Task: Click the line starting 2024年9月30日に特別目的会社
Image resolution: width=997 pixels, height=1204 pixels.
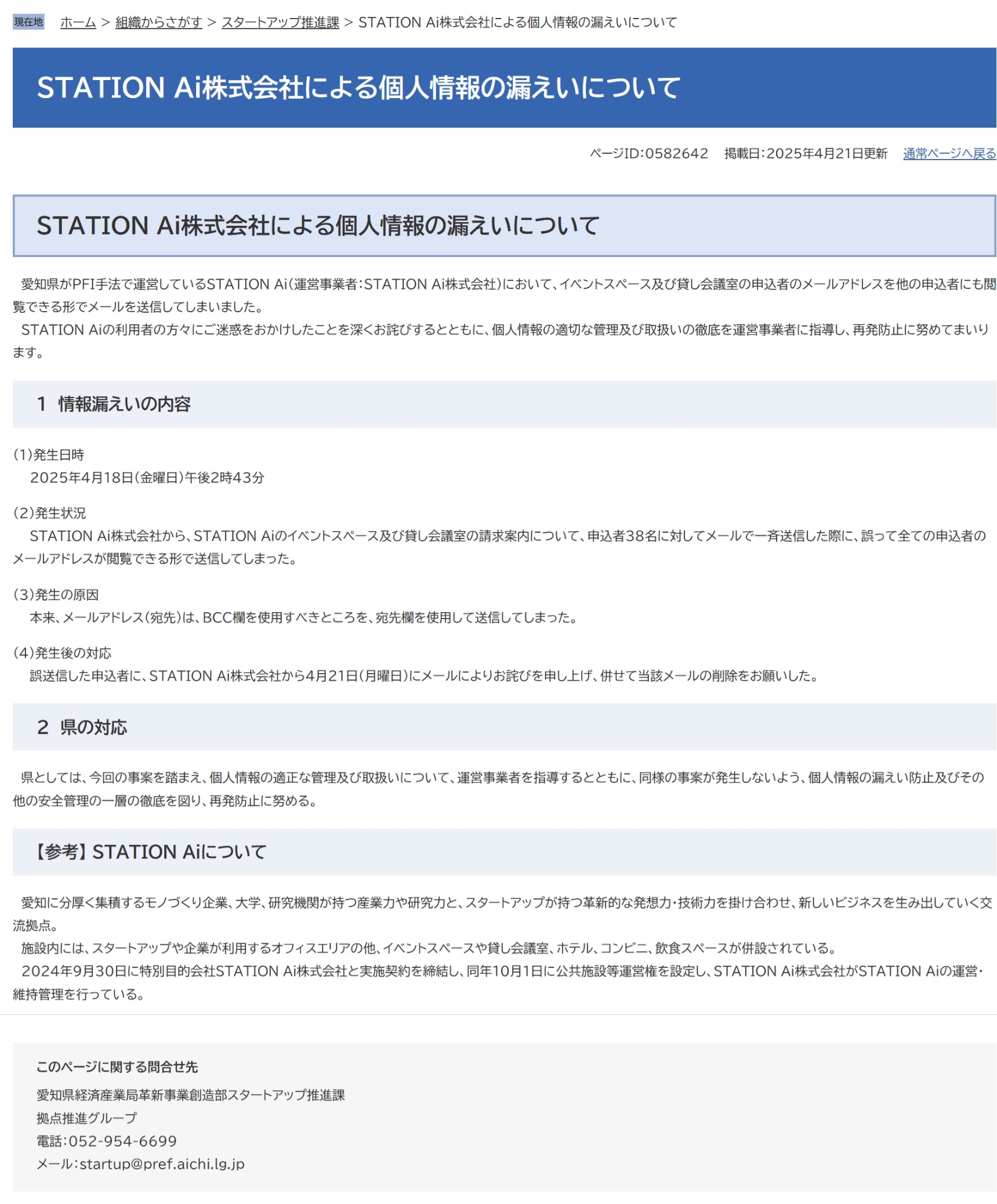Action: [x=499, y=982]
